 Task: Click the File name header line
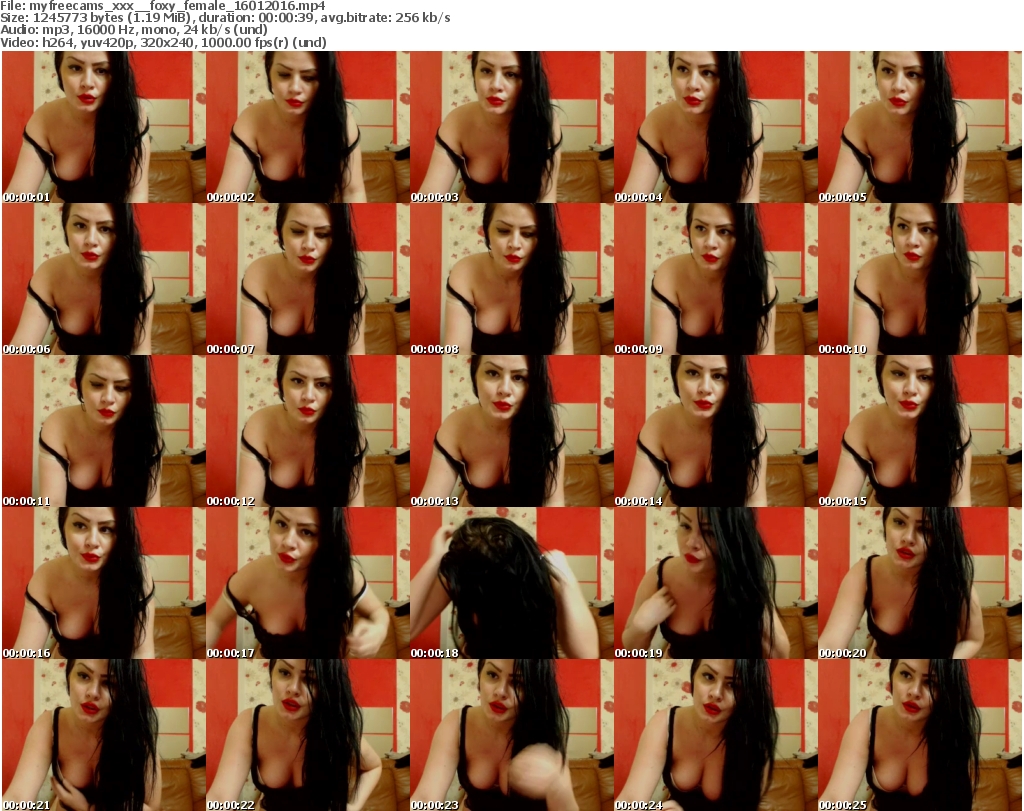(x=163, y=6)
